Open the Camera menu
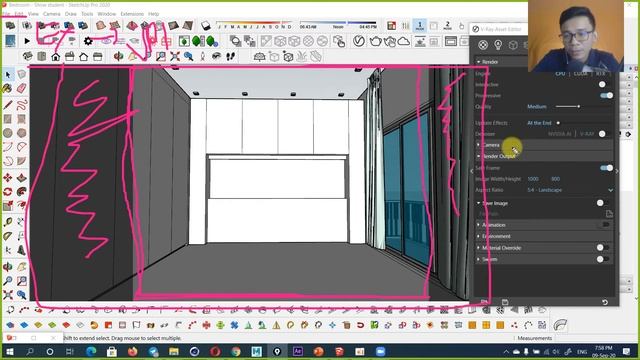Viewport: 640px width, 360px height. coord(51,14)
